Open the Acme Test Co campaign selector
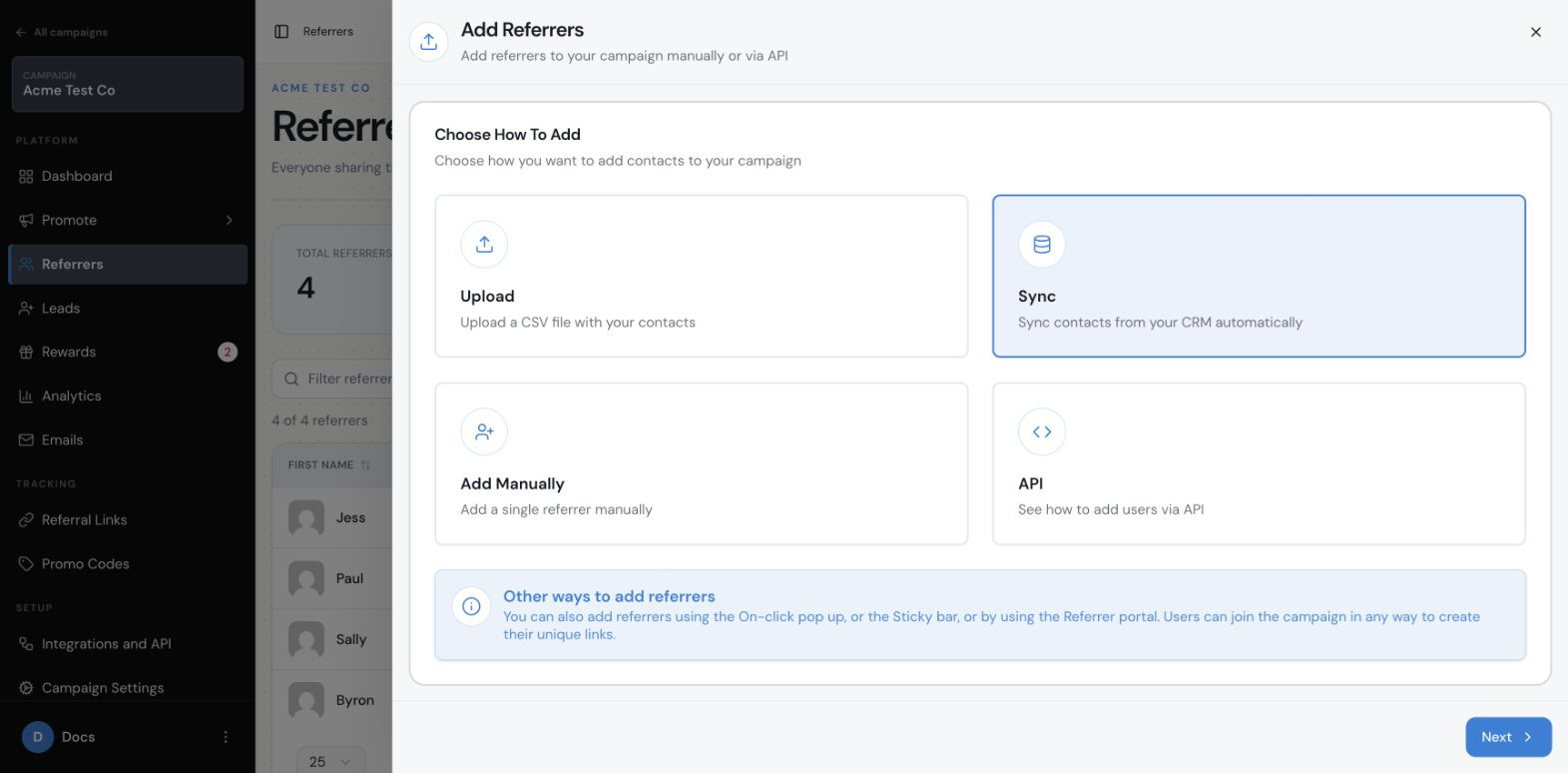1568x773 pixels. point(128,84)
